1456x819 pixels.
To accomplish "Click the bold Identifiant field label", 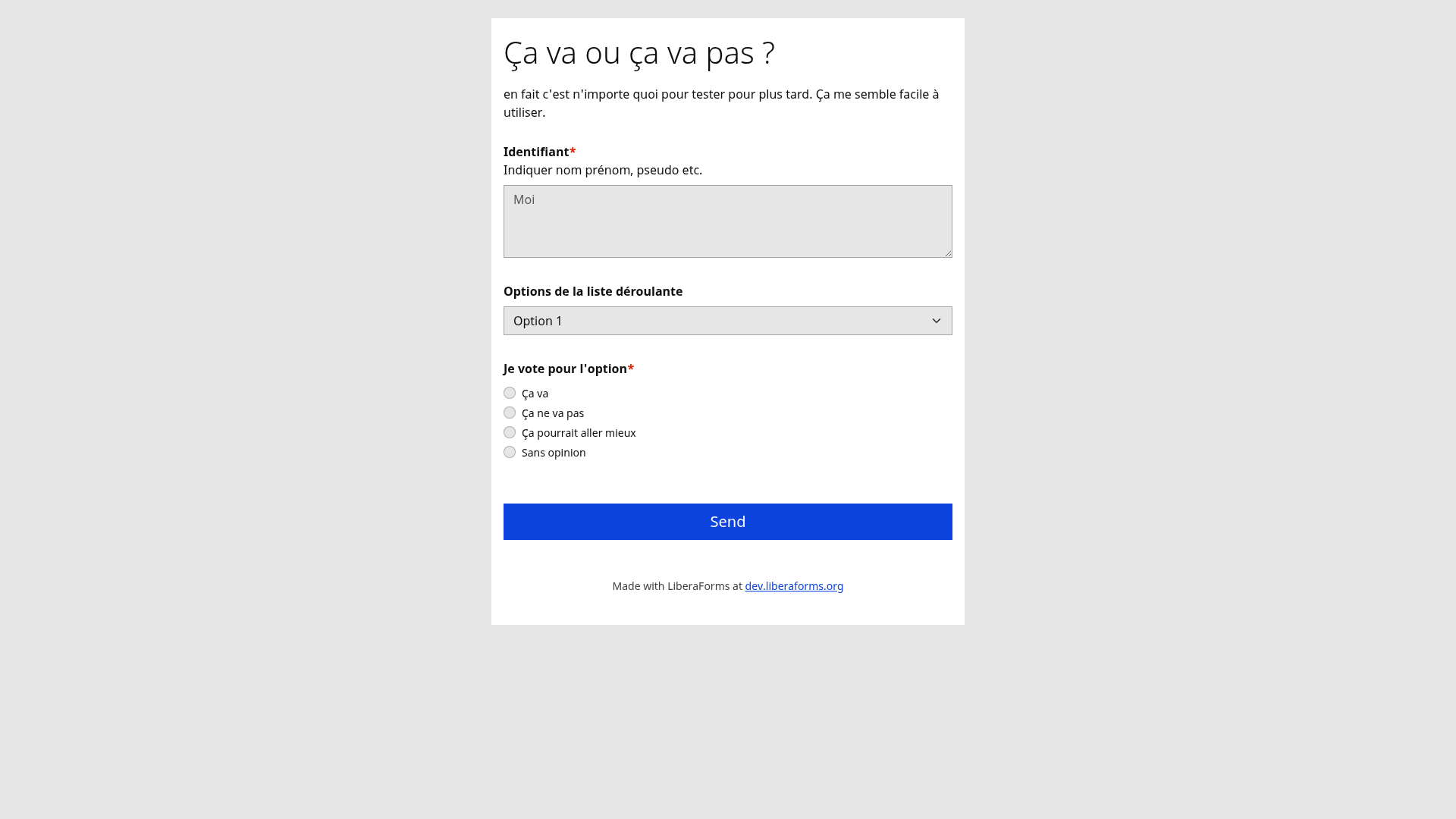I will tap(536, 152).
